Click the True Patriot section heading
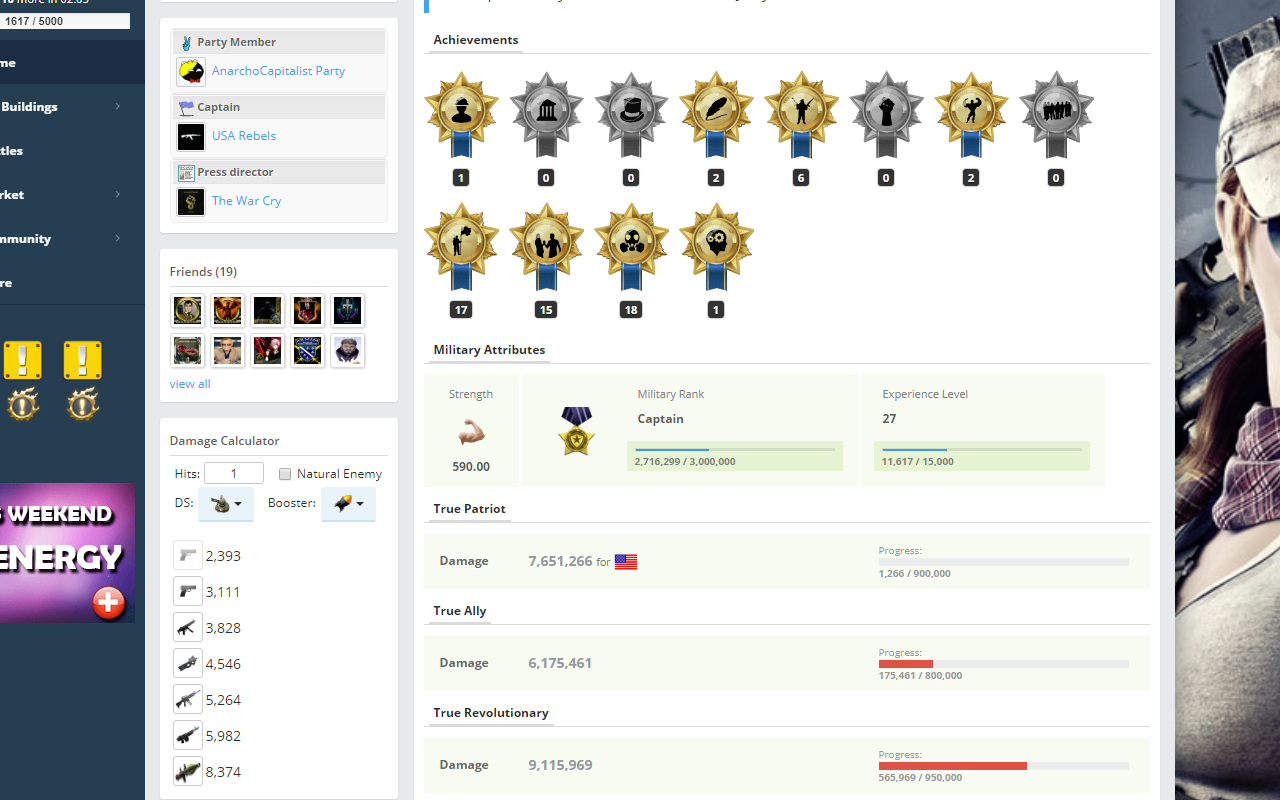The image size is (1280, 800). [469, 509]
